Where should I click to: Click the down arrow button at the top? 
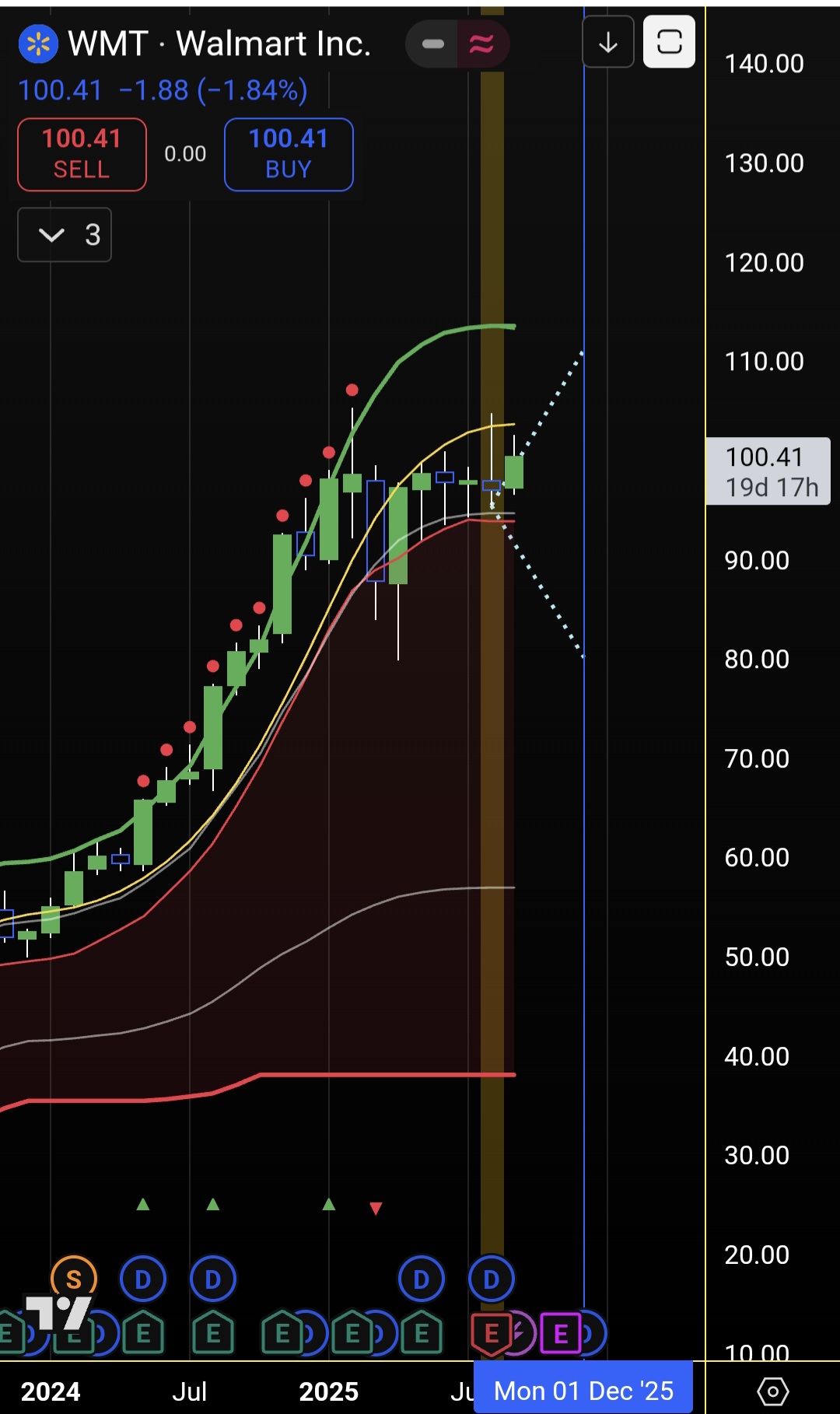tap(608, 42)
